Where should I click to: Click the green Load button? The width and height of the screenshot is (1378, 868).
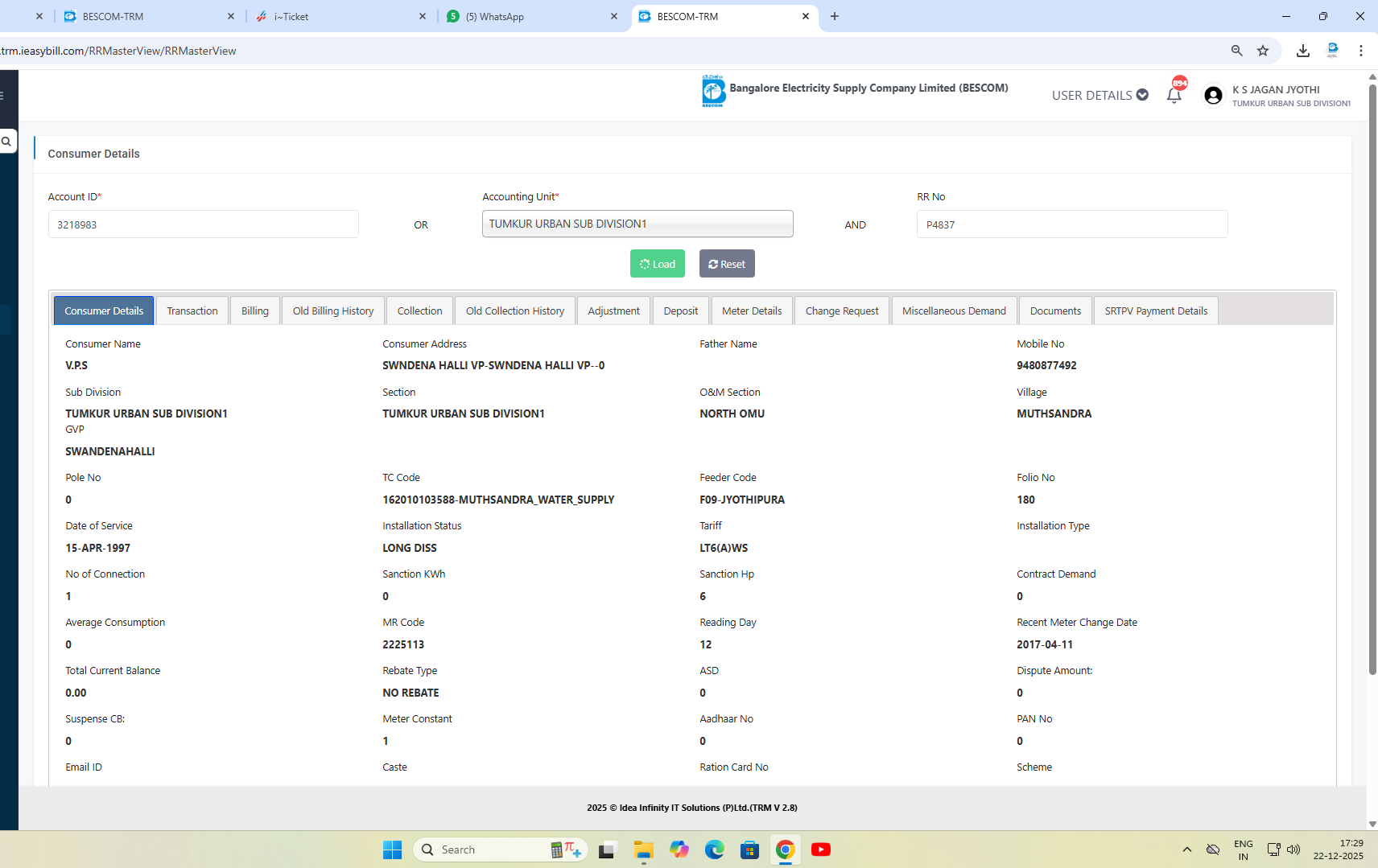(x=657, y=264)
